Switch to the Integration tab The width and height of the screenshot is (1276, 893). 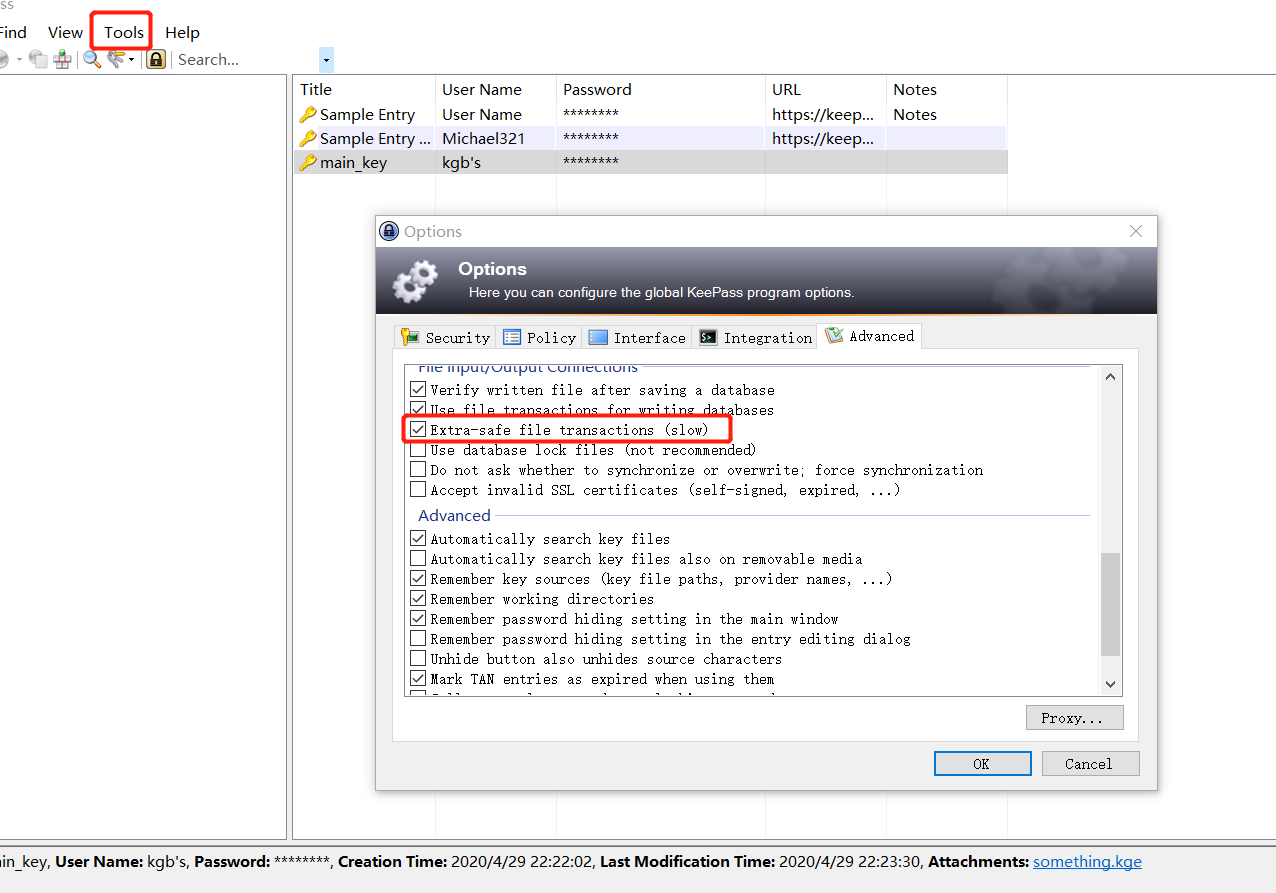[755, 337]
